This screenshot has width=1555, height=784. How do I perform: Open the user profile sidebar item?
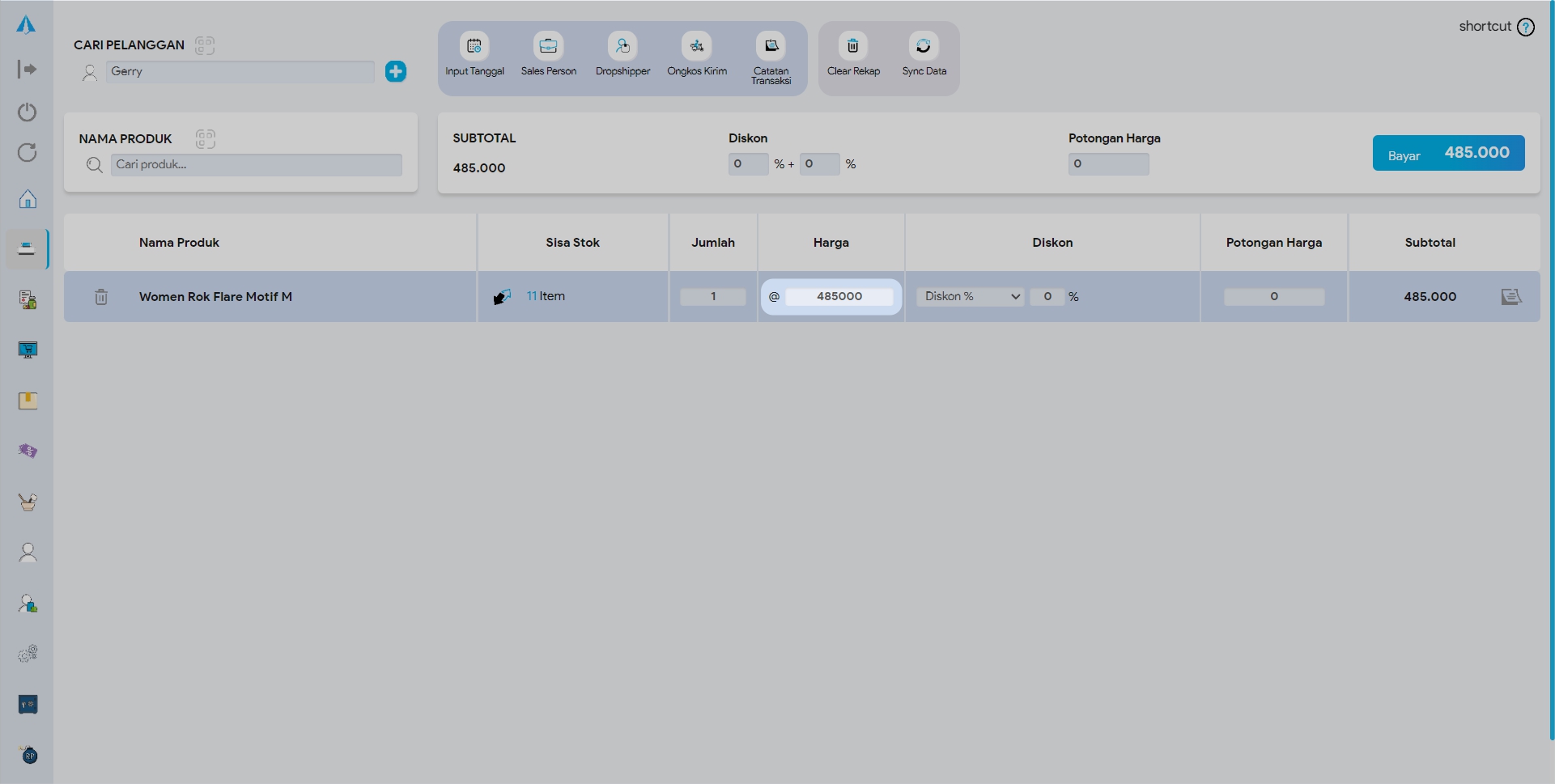pyautogui.click(x=28, y=553)
